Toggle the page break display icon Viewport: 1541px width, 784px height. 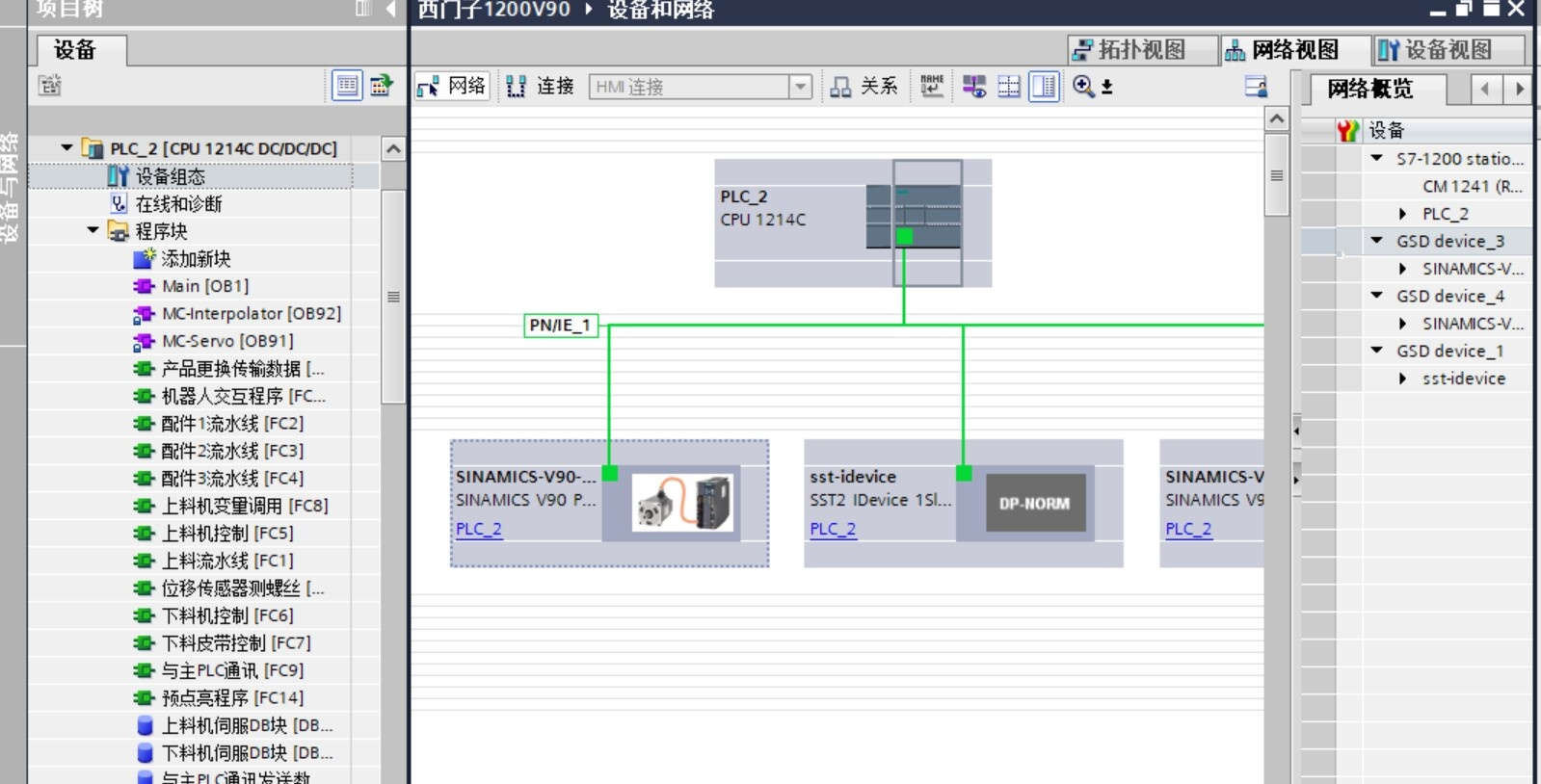click(1009, 87)
